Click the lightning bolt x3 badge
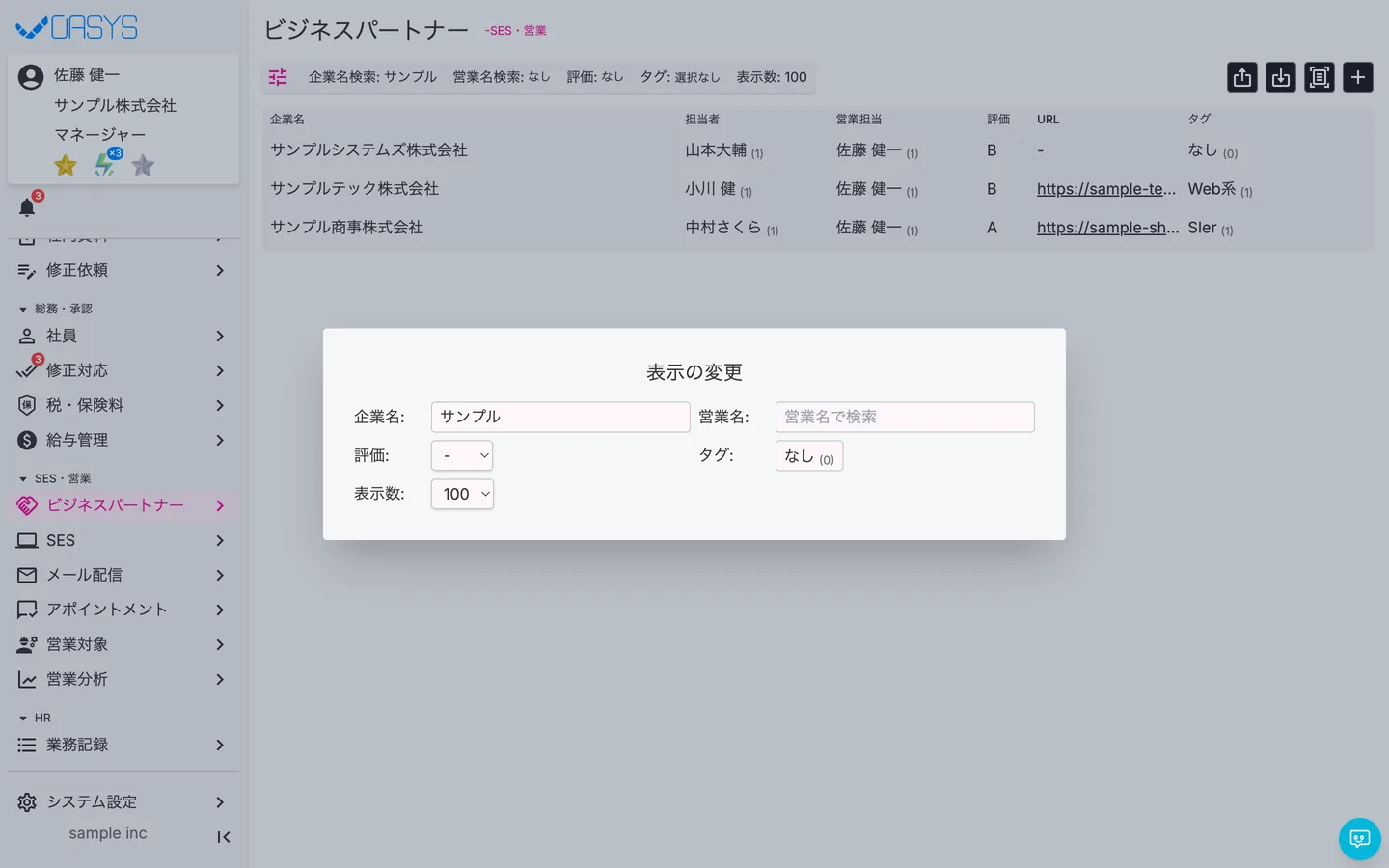 [105, 164]
